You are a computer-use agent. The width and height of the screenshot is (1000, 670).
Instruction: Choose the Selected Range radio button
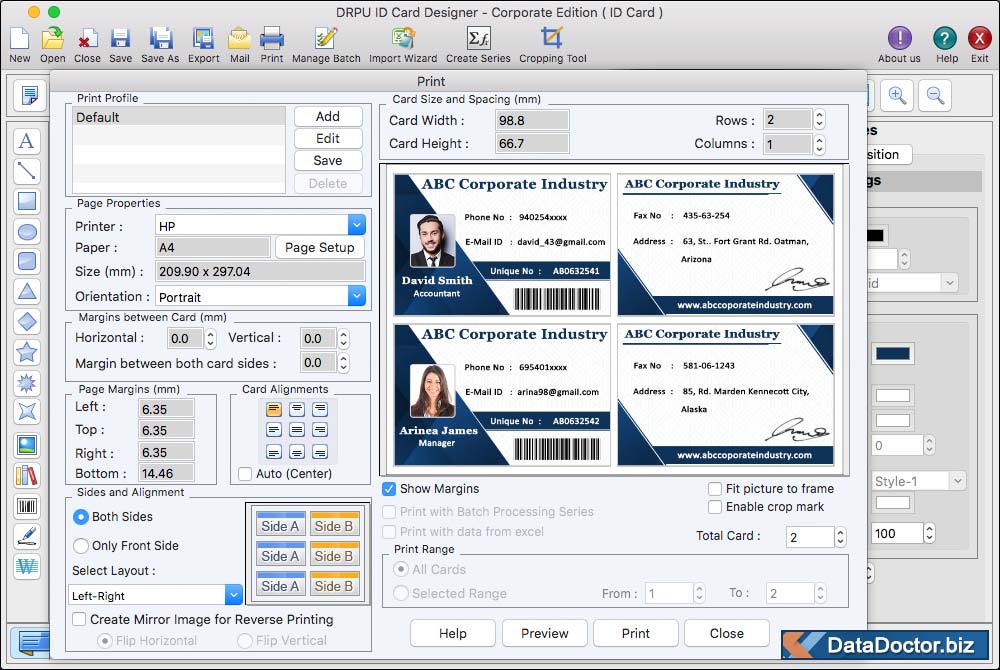401,593
